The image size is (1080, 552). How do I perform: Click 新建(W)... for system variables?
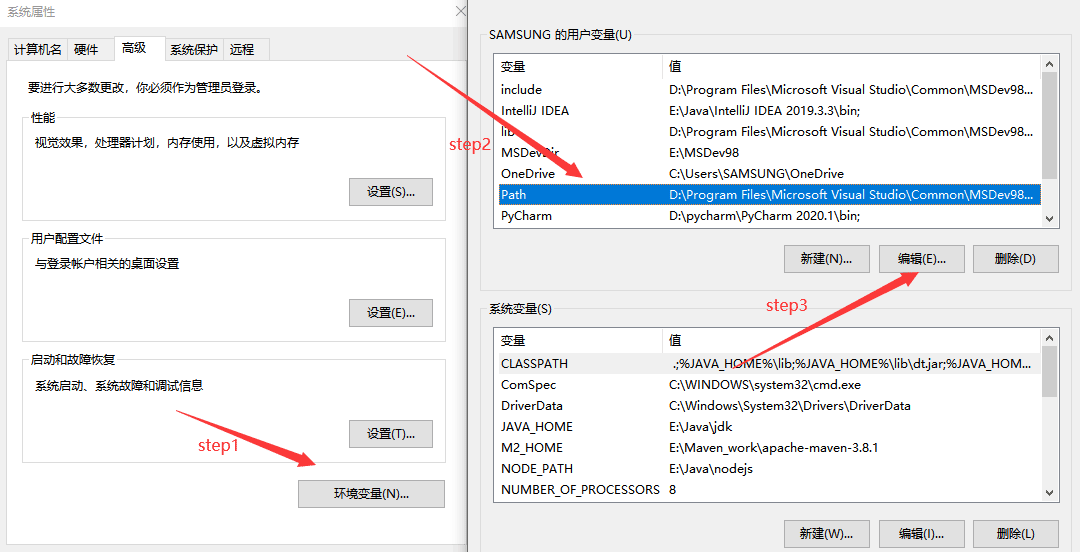[827, 533]
